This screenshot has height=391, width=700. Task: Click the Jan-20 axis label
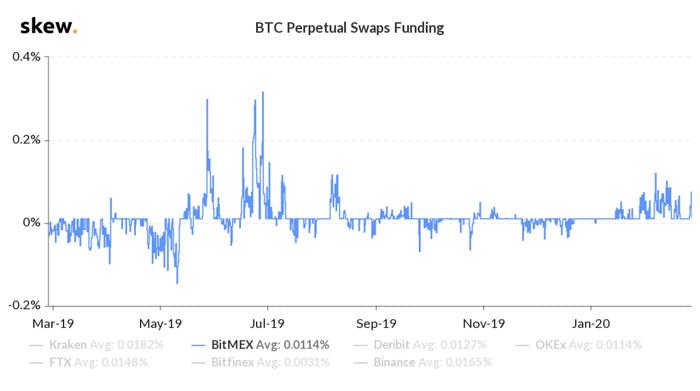tap(591, 324)
